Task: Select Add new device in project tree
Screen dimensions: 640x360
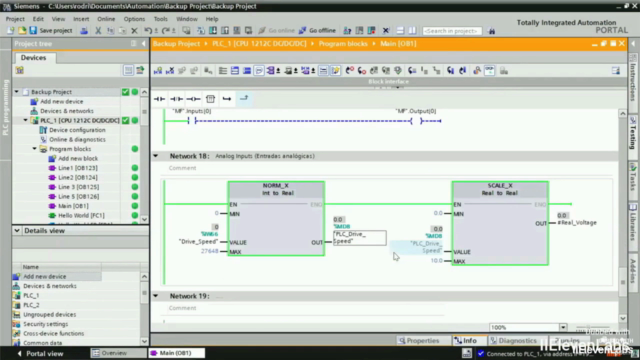Action: click(61, 101)
